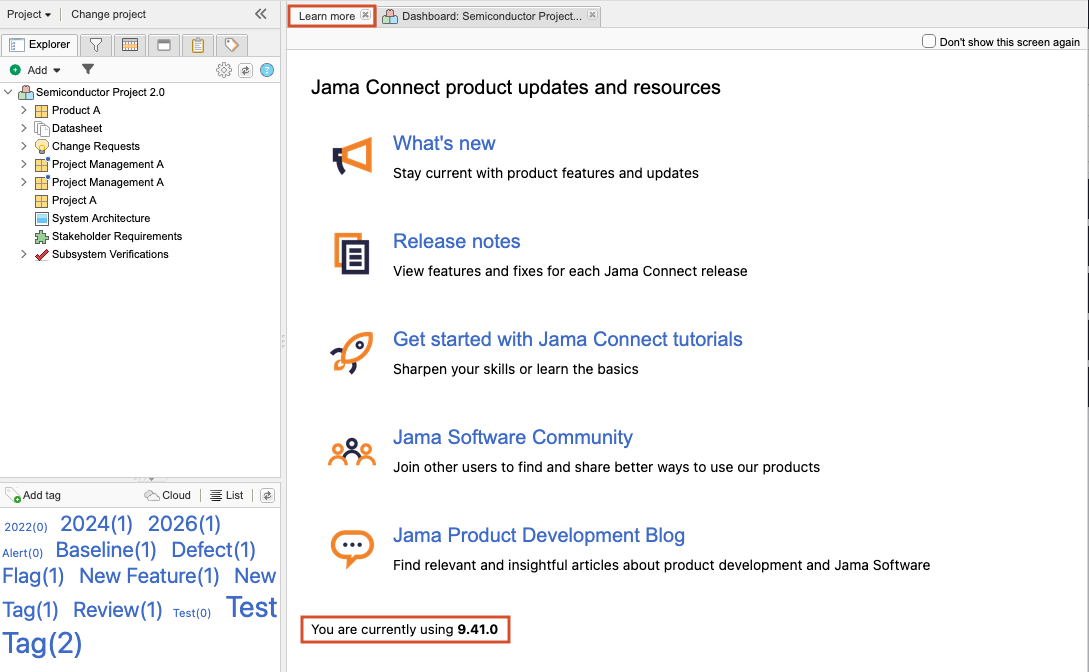Screen dimensions: 1089x672
Task: Open Get started with Jama Connect tutorials
Action: (x=567, y=339)
